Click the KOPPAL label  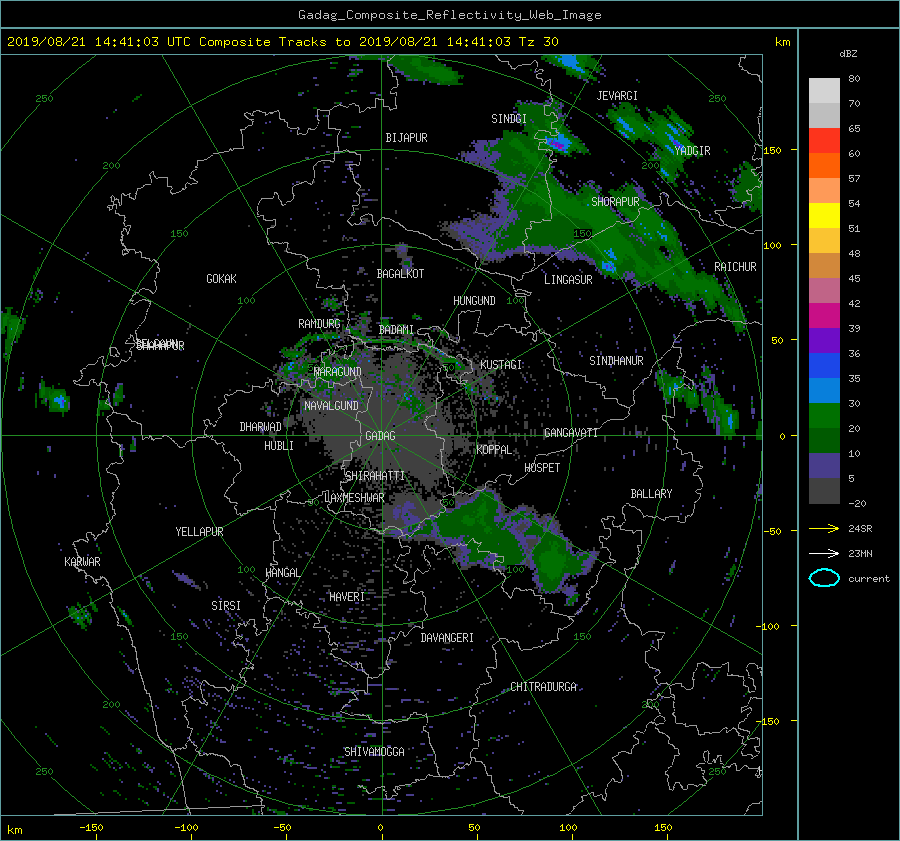tap(494, 449)
